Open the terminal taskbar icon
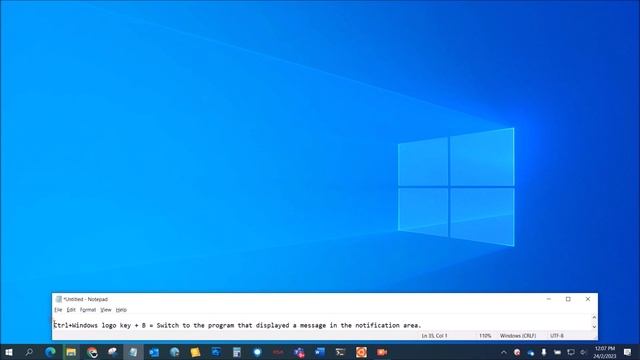640x360 pixels. pyautogui.click(x=340, y=352)
